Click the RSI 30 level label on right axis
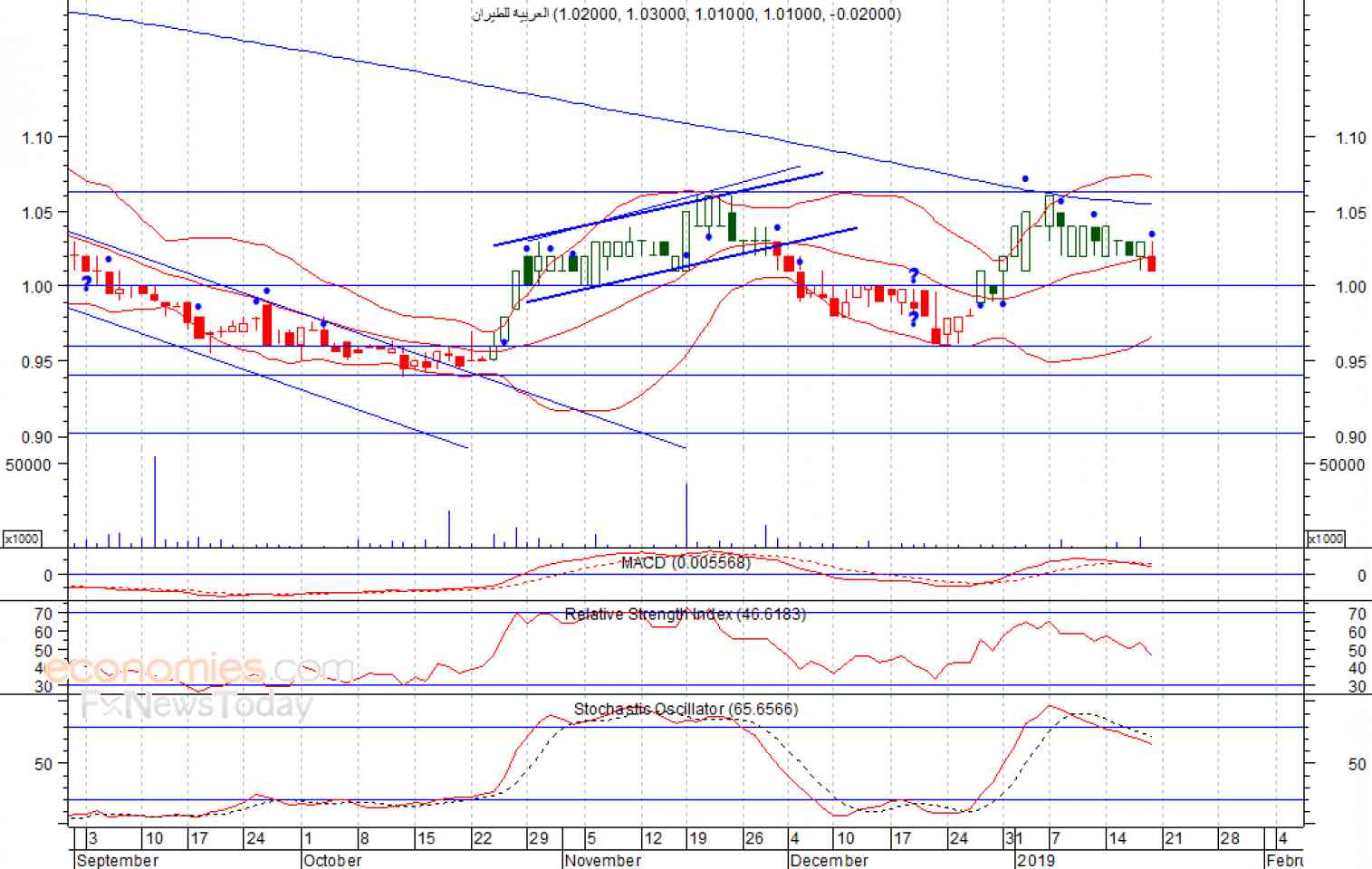 1357,687
